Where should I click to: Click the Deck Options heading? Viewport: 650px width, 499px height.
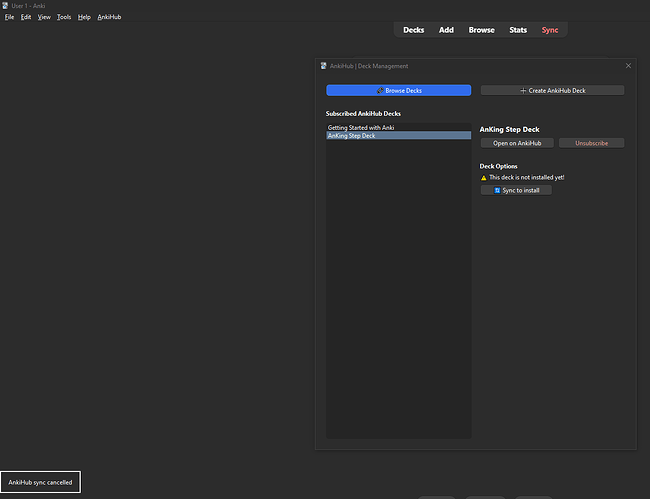pyautogui.click(x=498, y=166)
